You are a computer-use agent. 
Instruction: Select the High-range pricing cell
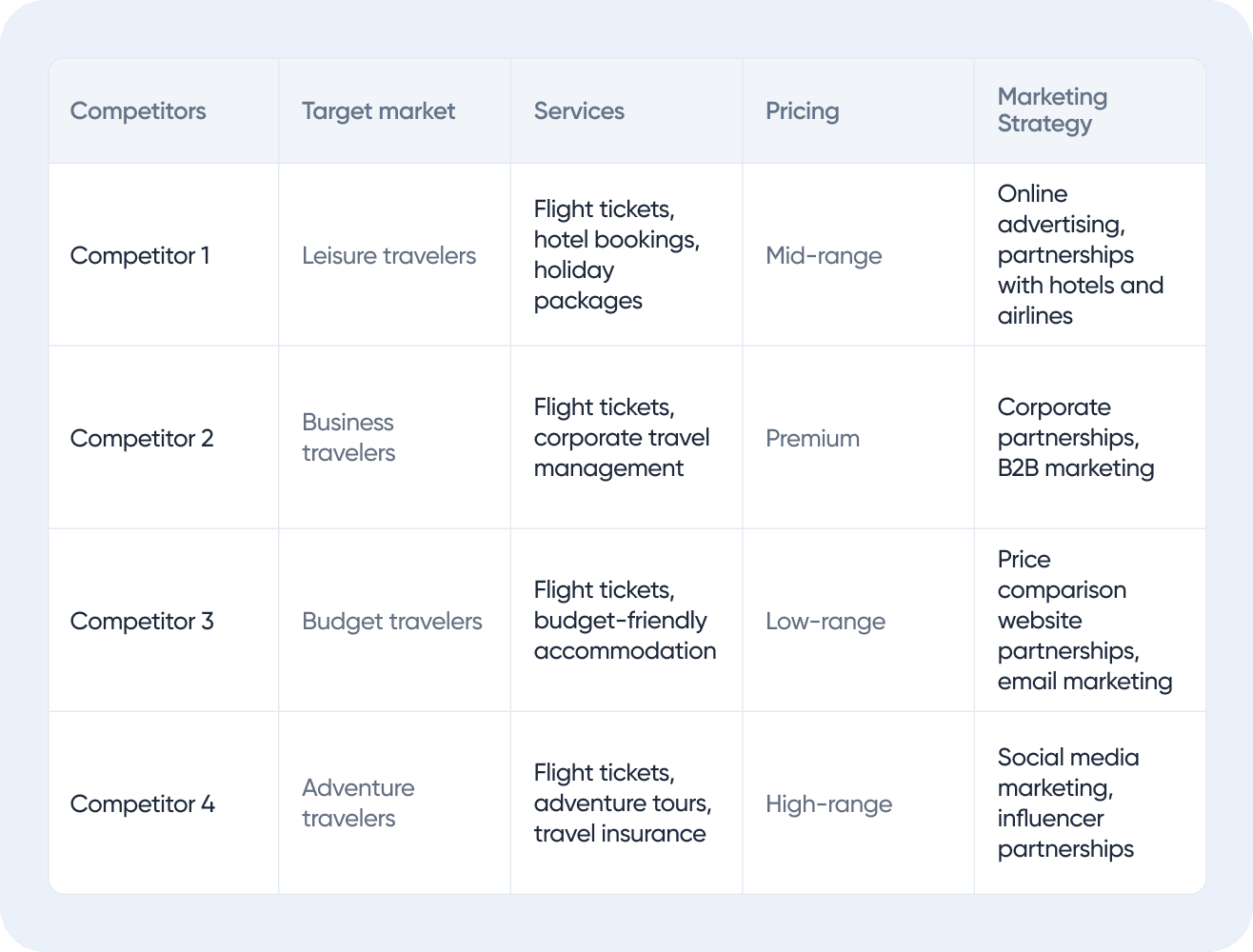tap(828, 803)
